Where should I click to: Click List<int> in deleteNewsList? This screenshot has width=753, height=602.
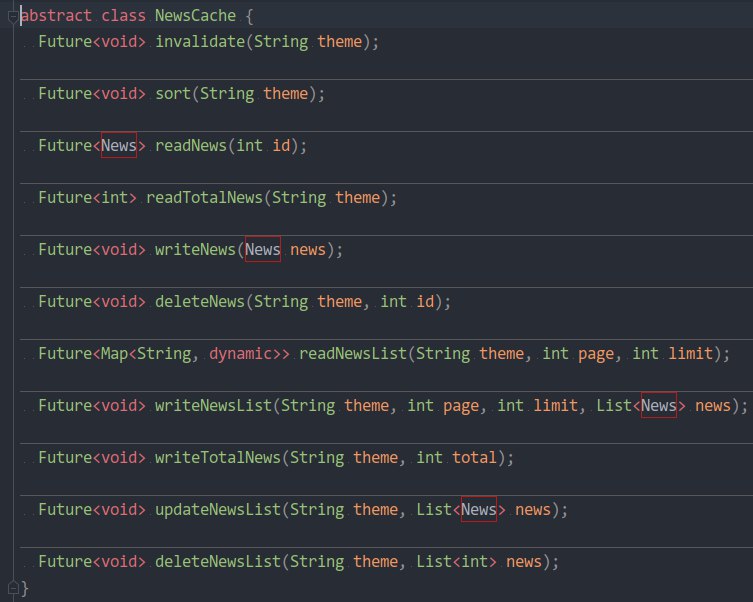(456, 561)
